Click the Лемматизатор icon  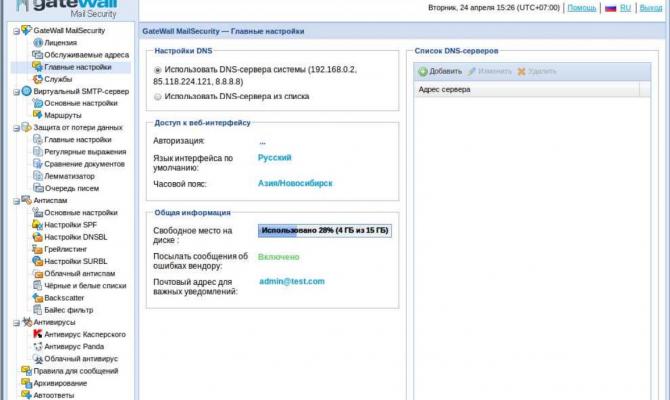click(x=38, y=176)
